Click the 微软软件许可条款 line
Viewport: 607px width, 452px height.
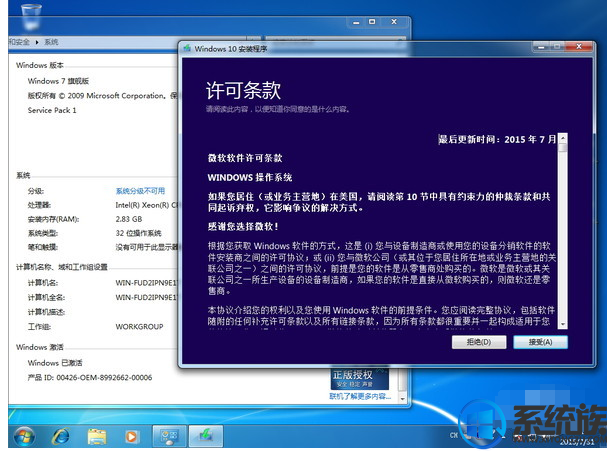point(245,158)
